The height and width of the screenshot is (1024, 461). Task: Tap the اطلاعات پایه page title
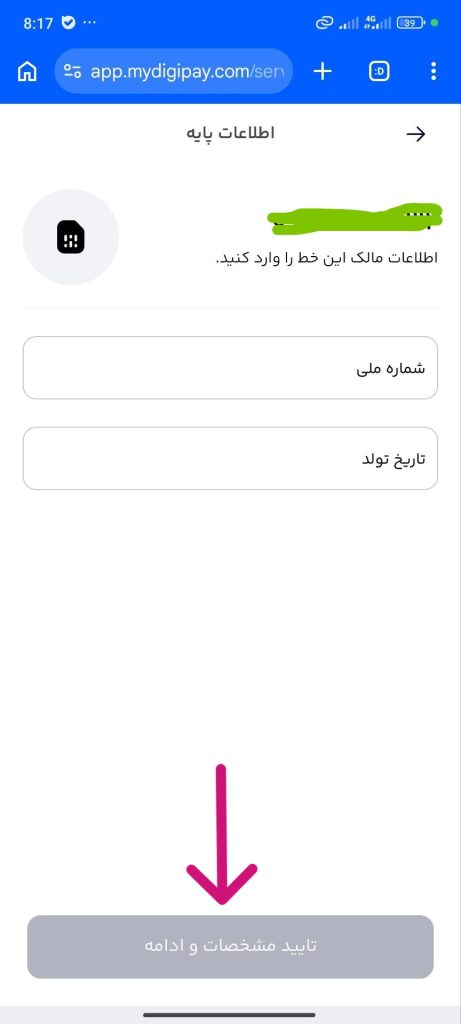(x=230, y=133)
